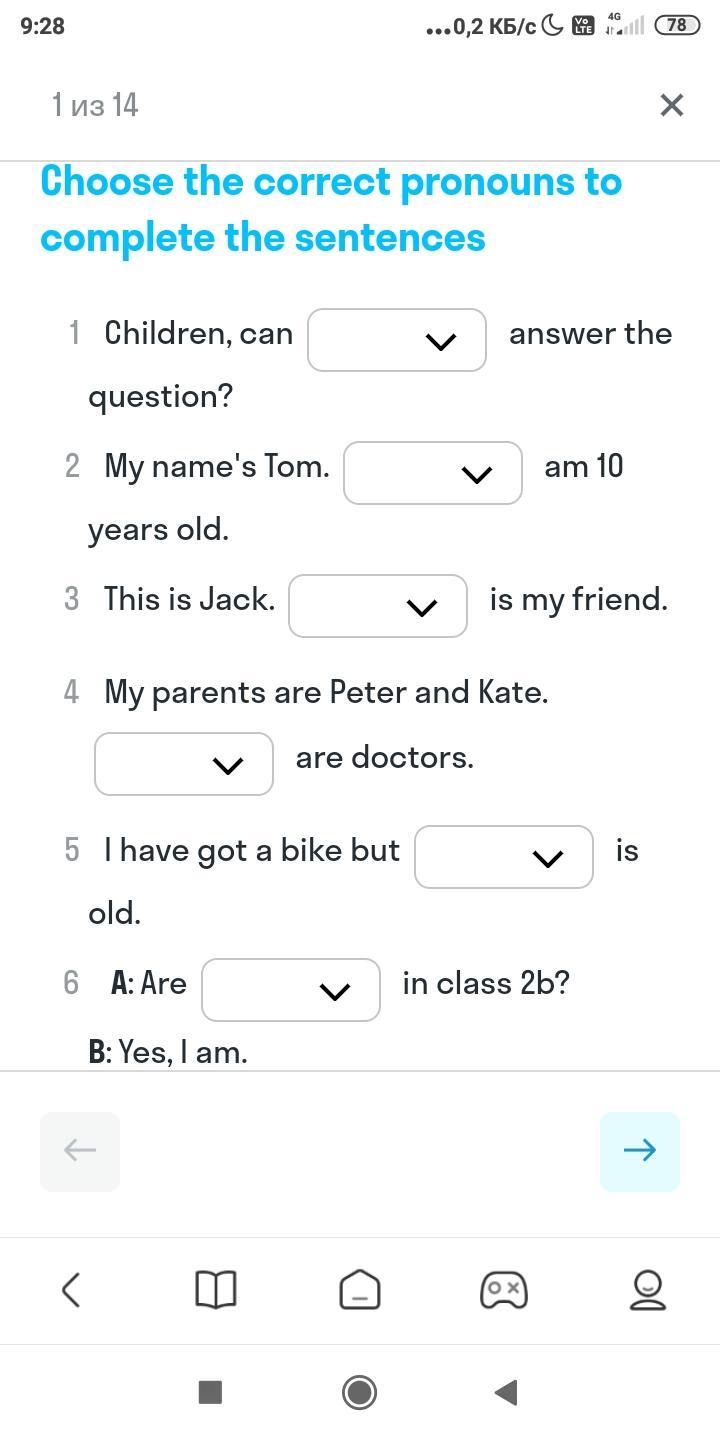Expand dropdown after 'a bike but'

[504, 857]
